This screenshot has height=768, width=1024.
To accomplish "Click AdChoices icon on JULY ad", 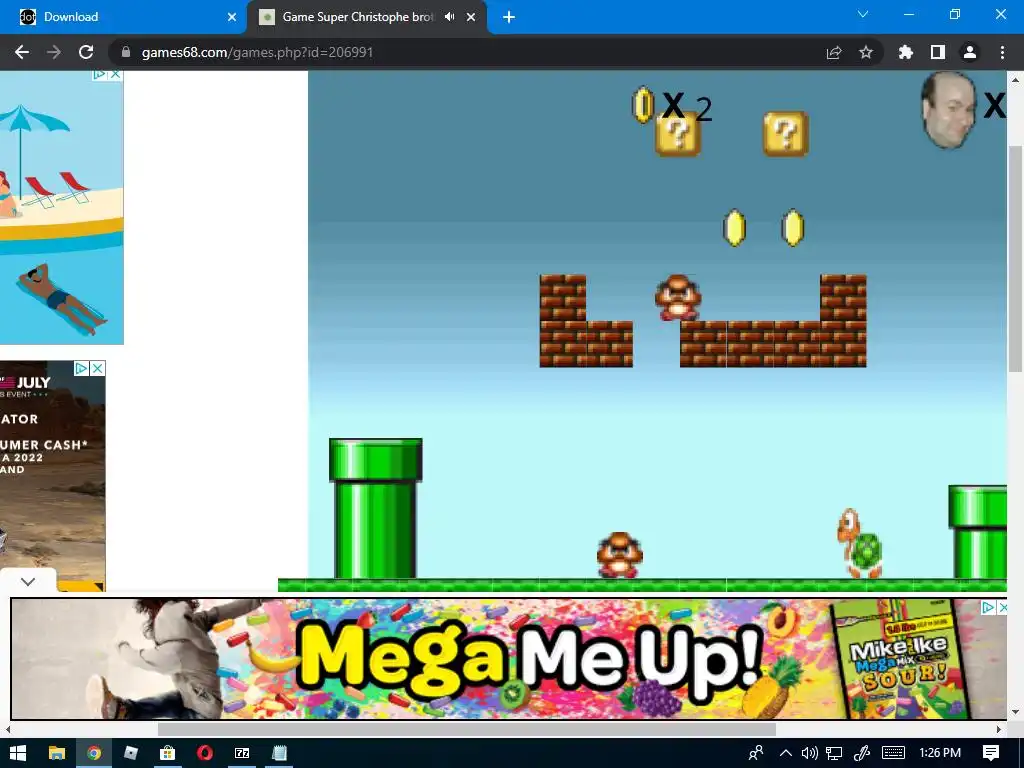I will pos(81,368).
